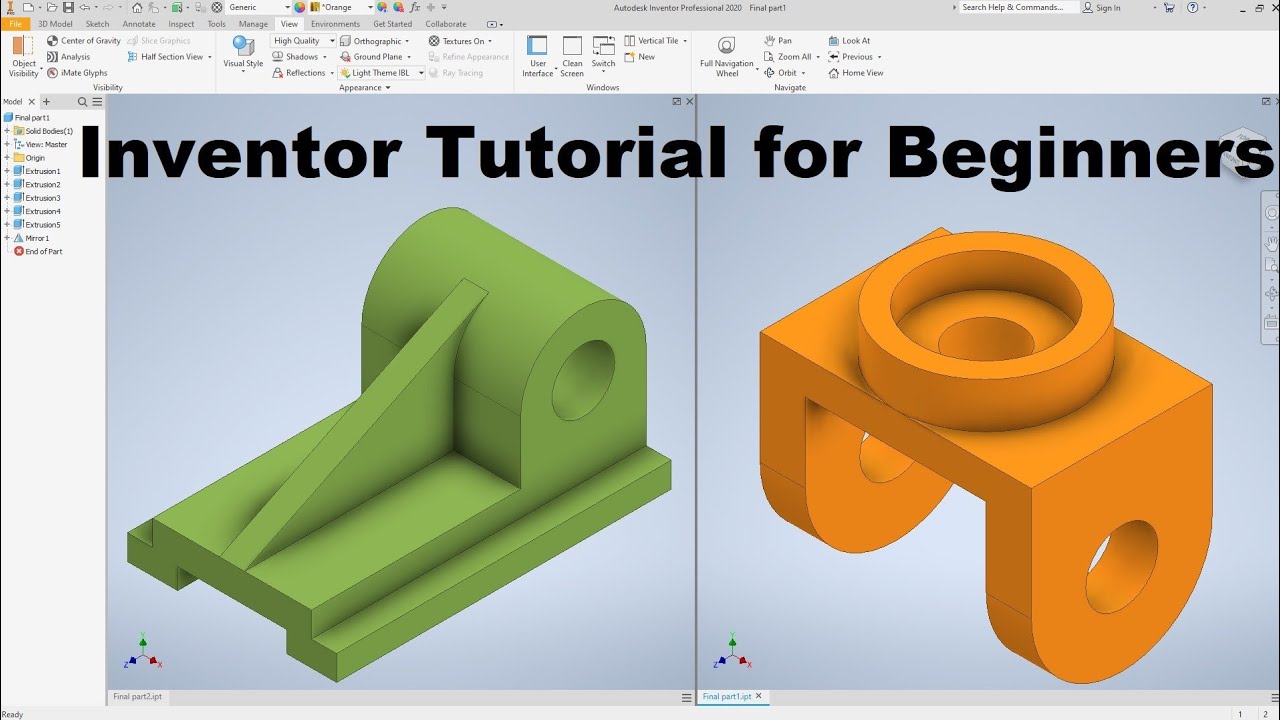The image size is (1280, 720).
Task: Select End of Part marker
Action: tap(38, 251)
